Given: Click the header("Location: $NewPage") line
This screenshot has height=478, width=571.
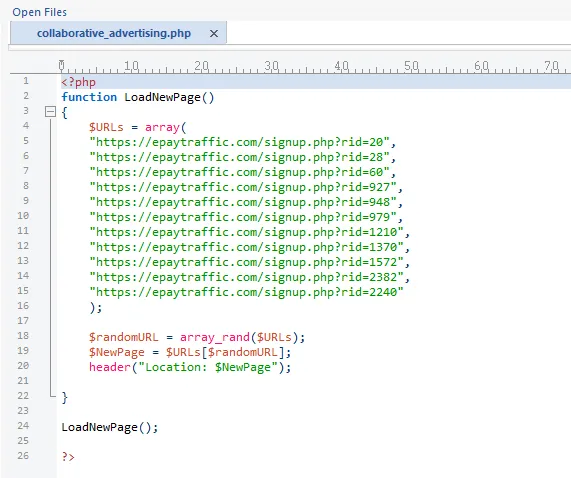Looking at the screenshot, I should (190, 367).
